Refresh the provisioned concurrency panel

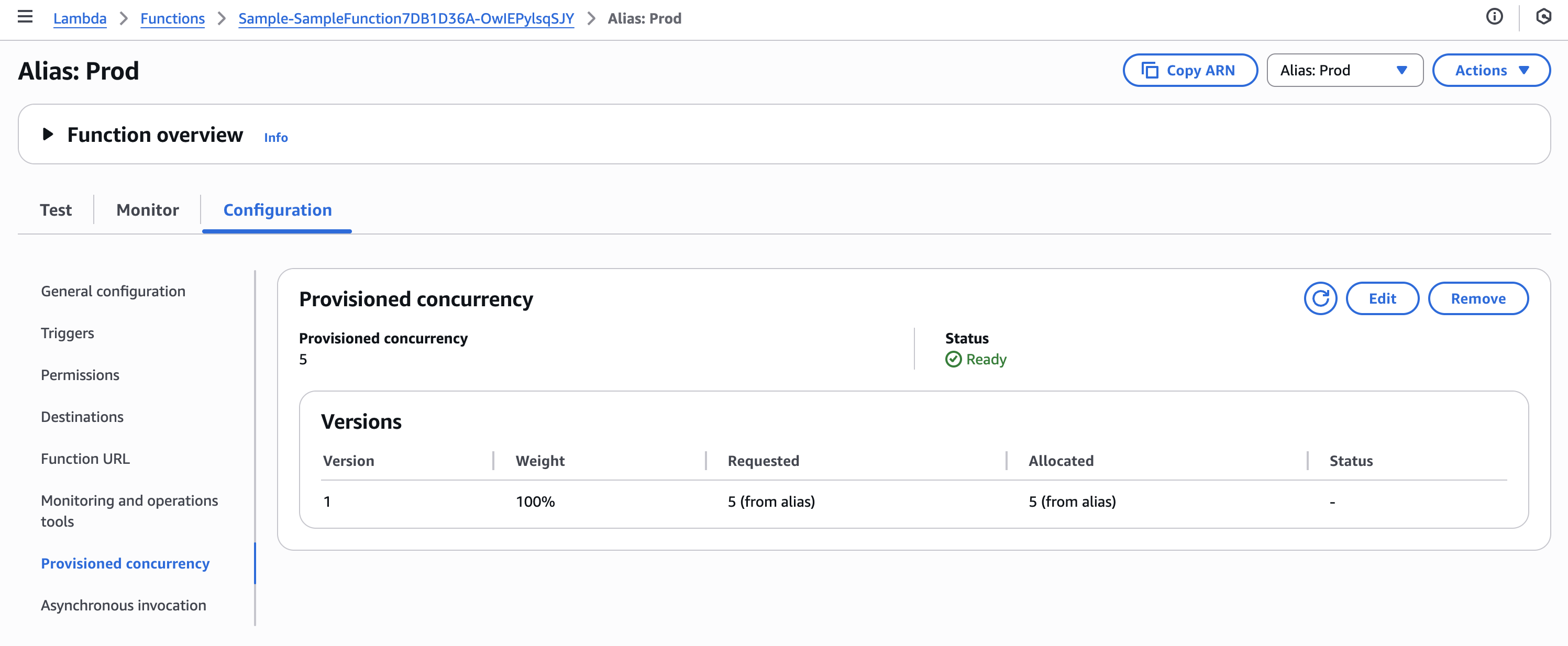coord(1320,299)
